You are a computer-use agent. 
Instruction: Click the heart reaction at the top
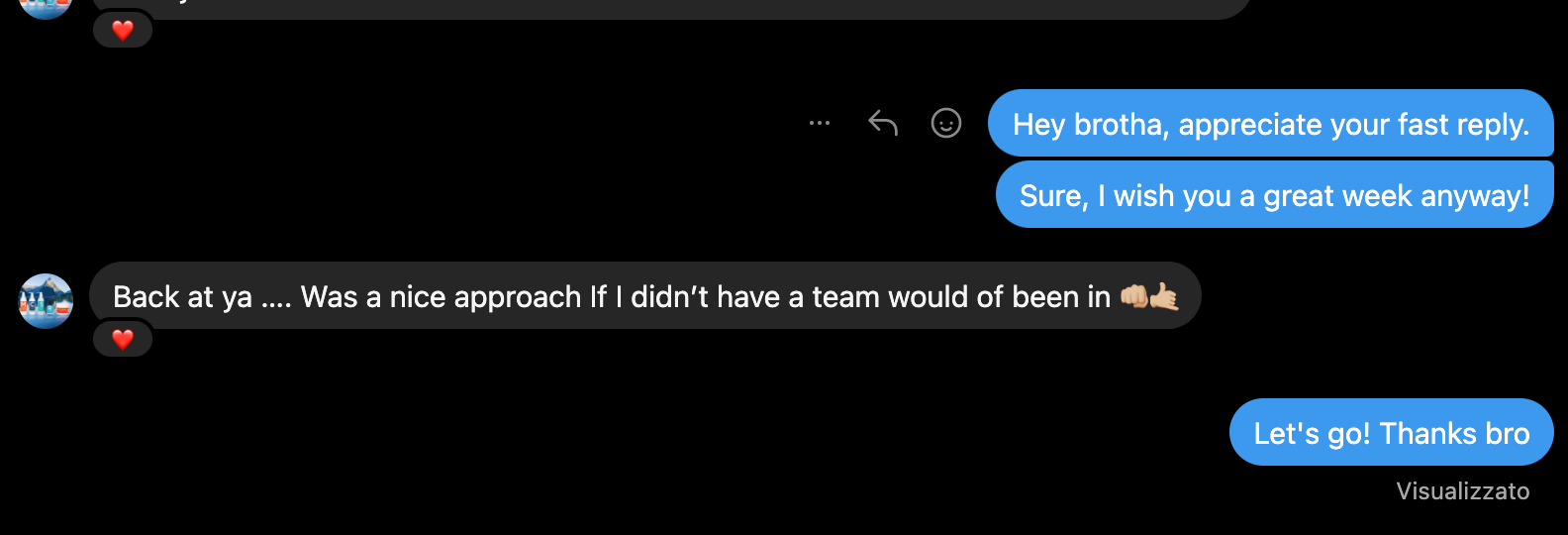[x=123, y=31]
